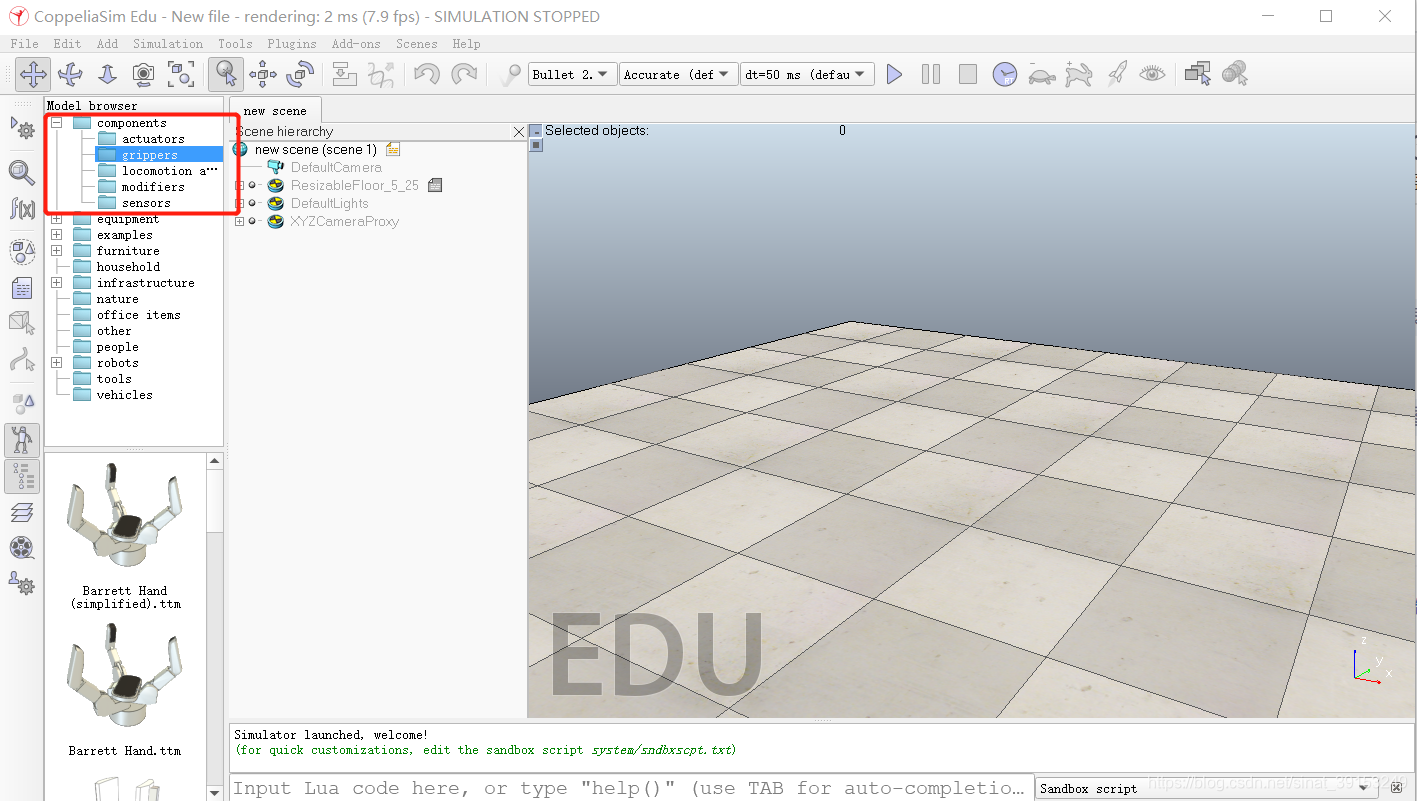
Task: Click the undo arrow
Action: (x=427, y=74)
